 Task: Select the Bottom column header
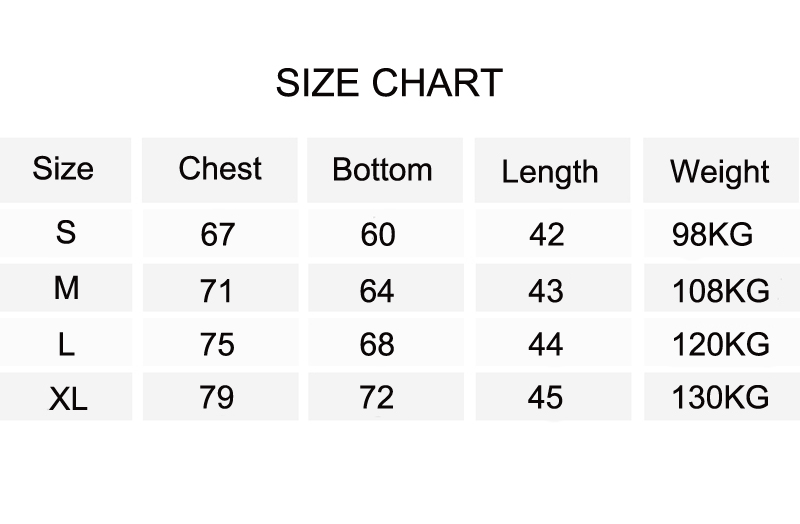[382, 169]
